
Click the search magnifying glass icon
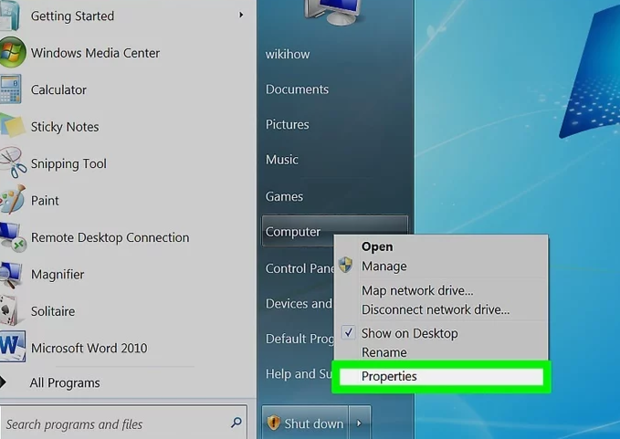(x=236, y=423)
